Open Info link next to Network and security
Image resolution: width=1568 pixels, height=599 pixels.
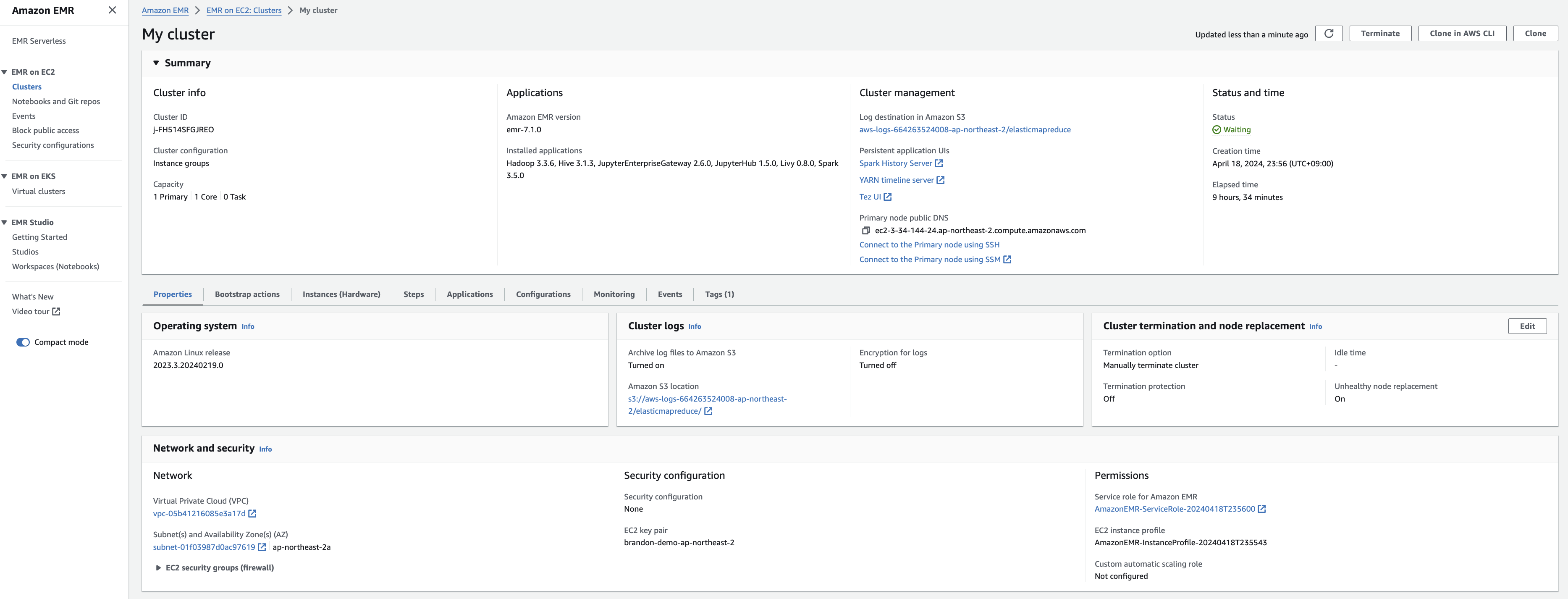coord(265,449)
